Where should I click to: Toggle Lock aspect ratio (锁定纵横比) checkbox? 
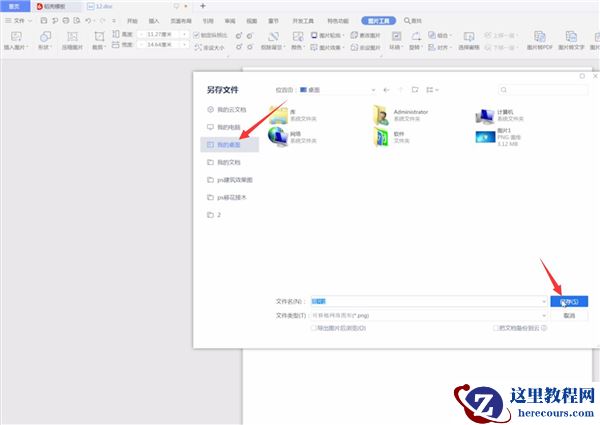196,35
